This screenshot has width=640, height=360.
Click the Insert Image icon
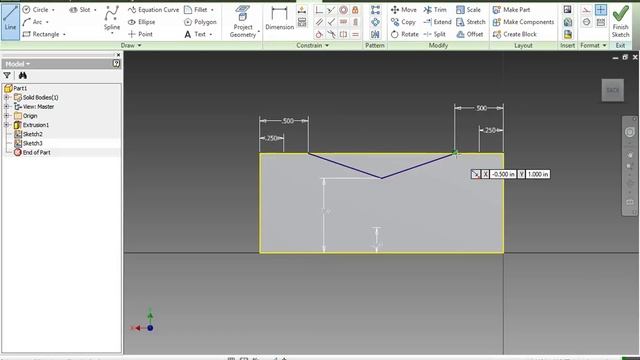(567, 10)
